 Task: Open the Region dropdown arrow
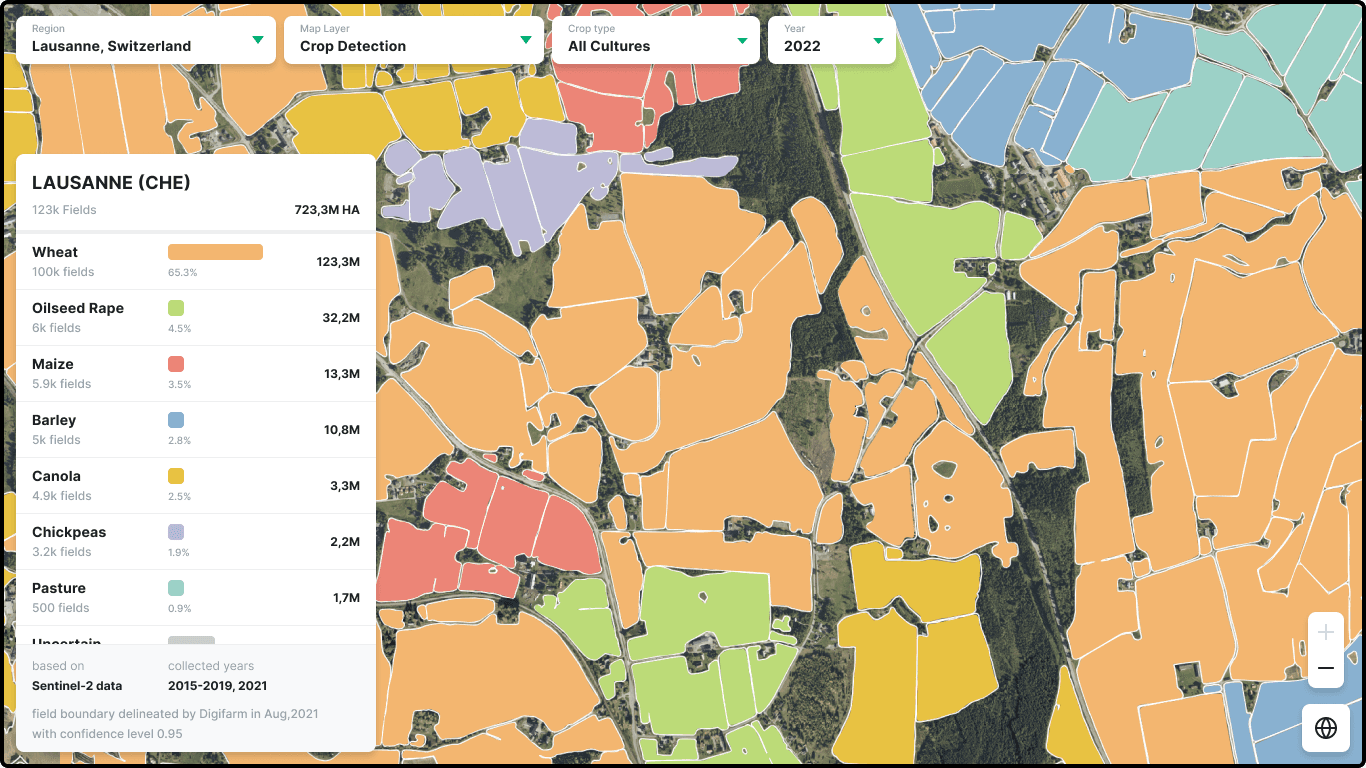click(x=258, y=40)
